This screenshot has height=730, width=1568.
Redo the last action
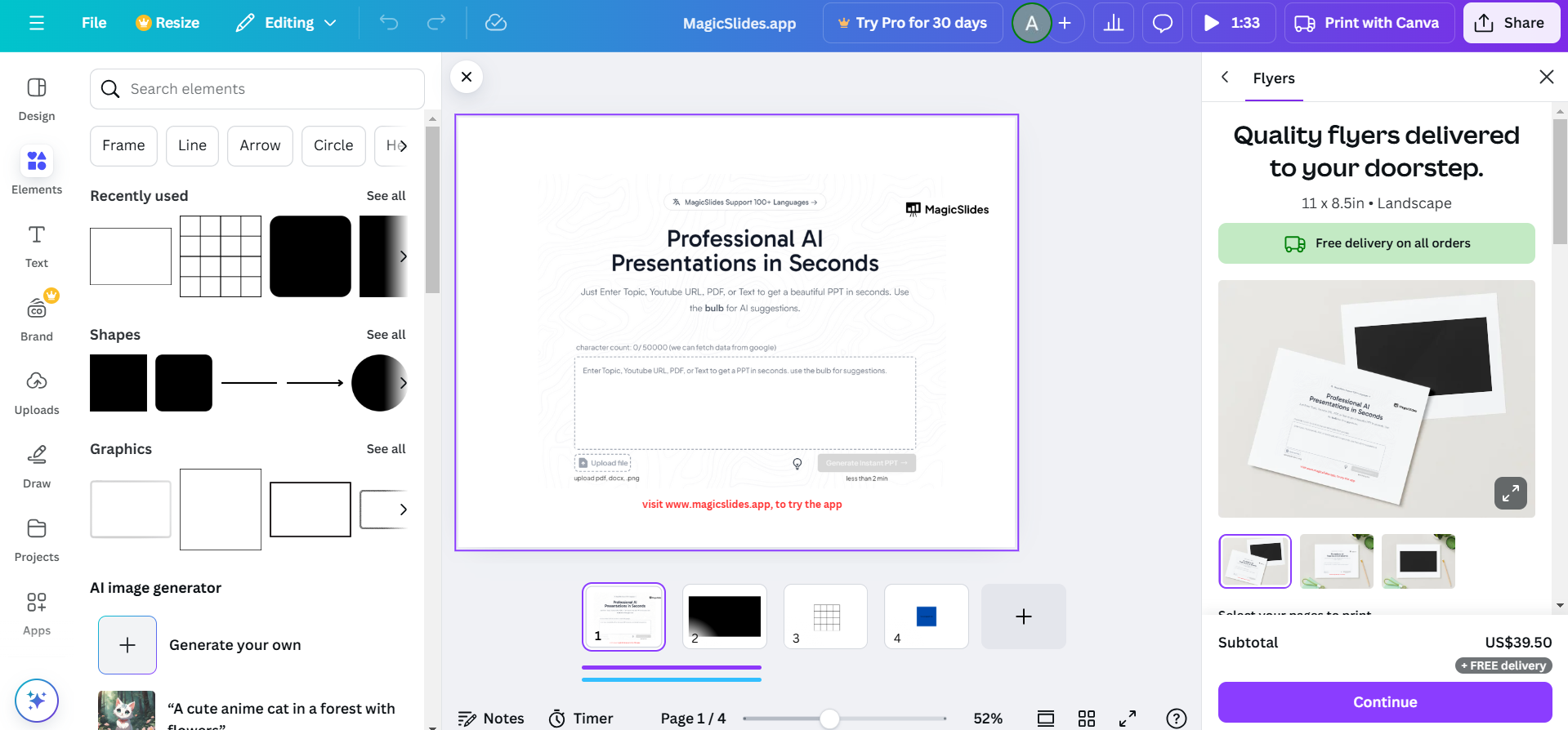[436, 23]
